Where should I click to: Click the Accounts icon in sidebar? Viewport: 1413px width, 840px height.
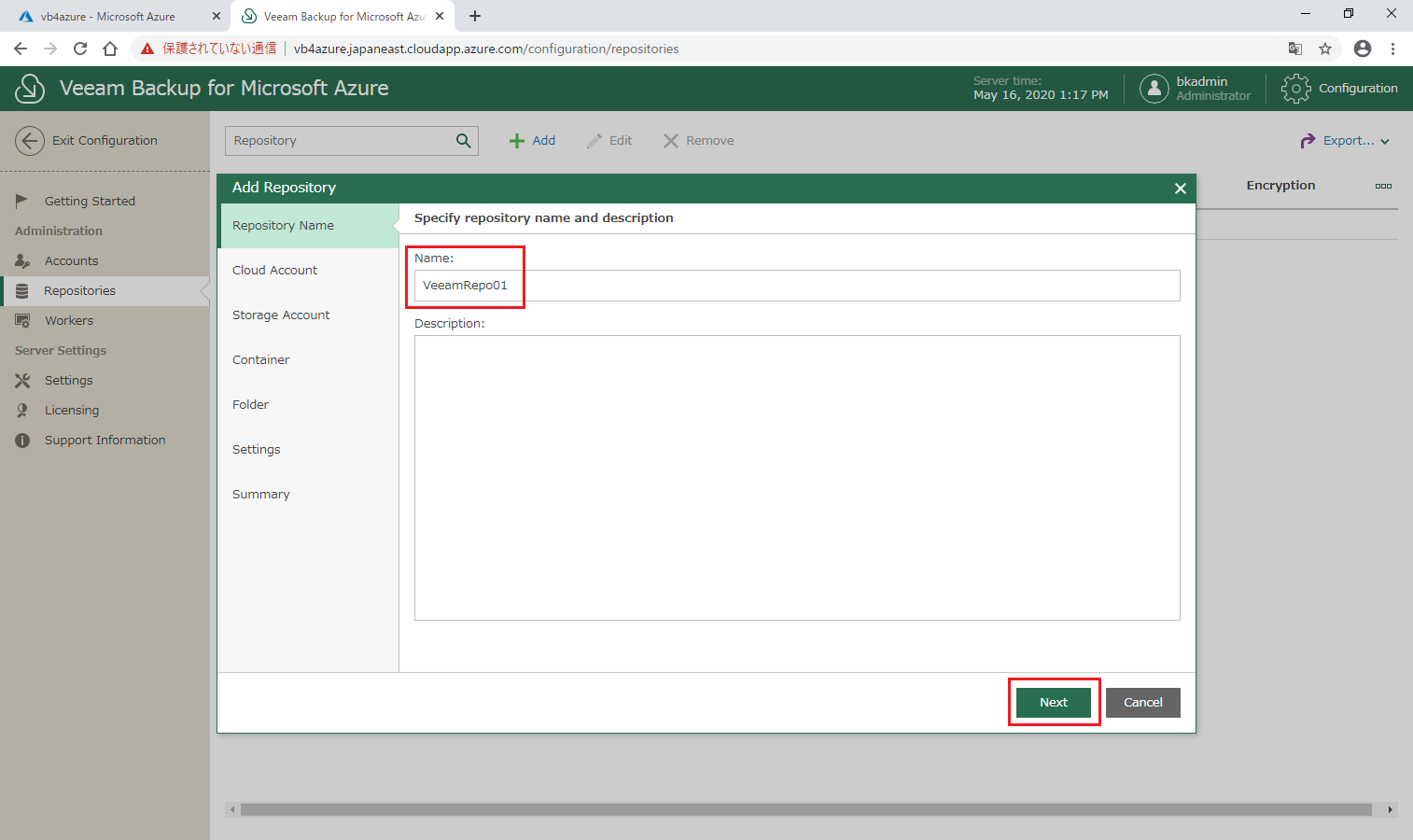pyautogui.click(x=22, y=260)
